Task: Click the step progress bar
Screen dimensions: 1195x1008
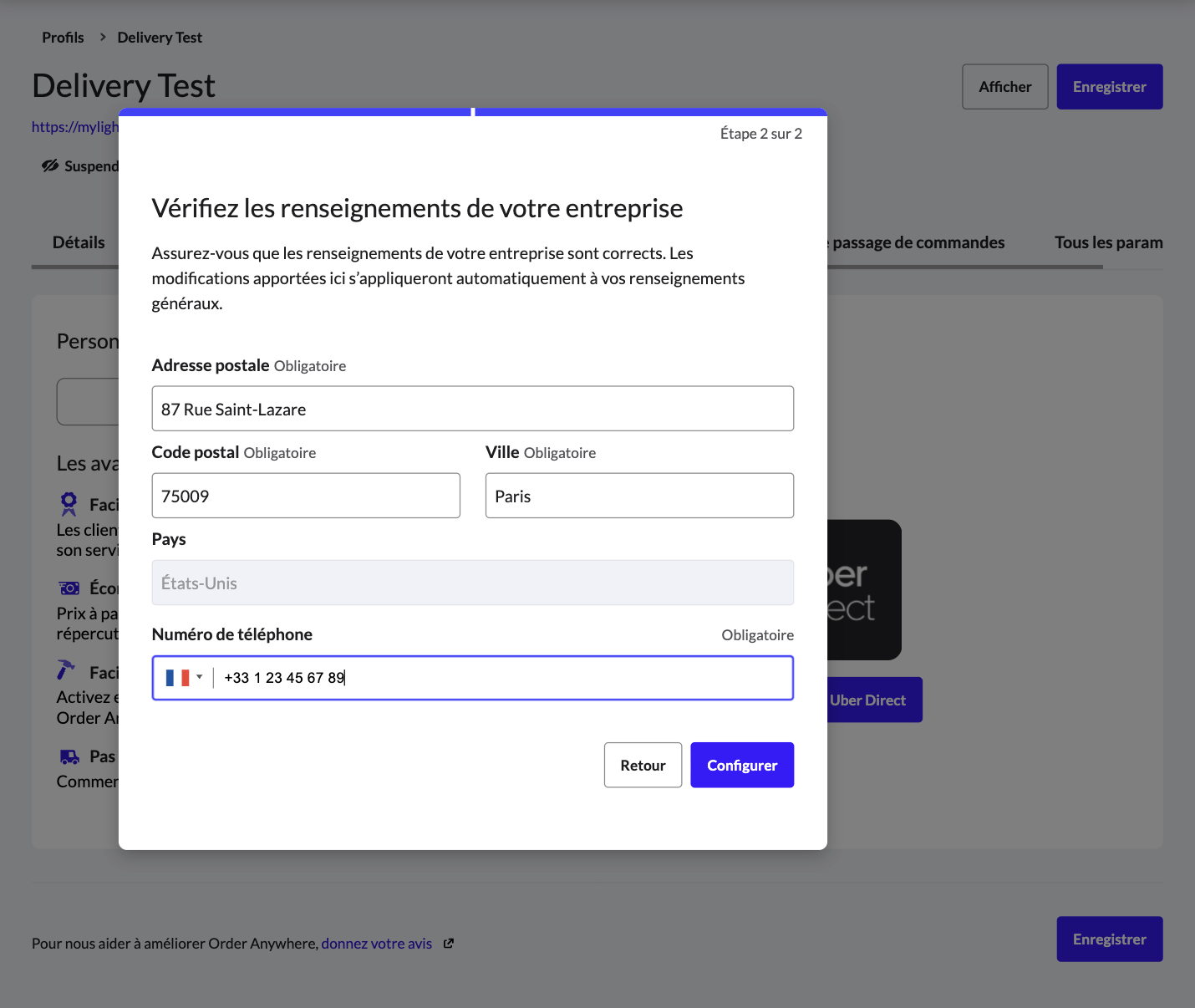Action: pyautogui.click(x=473, y=112)
